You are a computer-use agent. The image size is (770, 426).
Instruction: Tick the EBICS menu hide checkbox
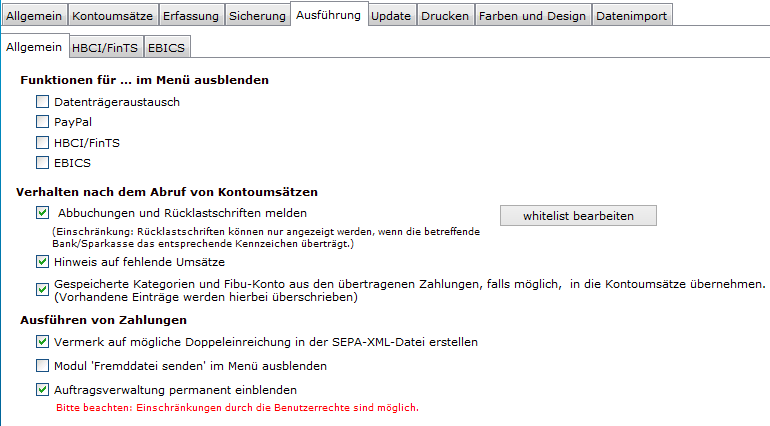(x=42, y=163)
